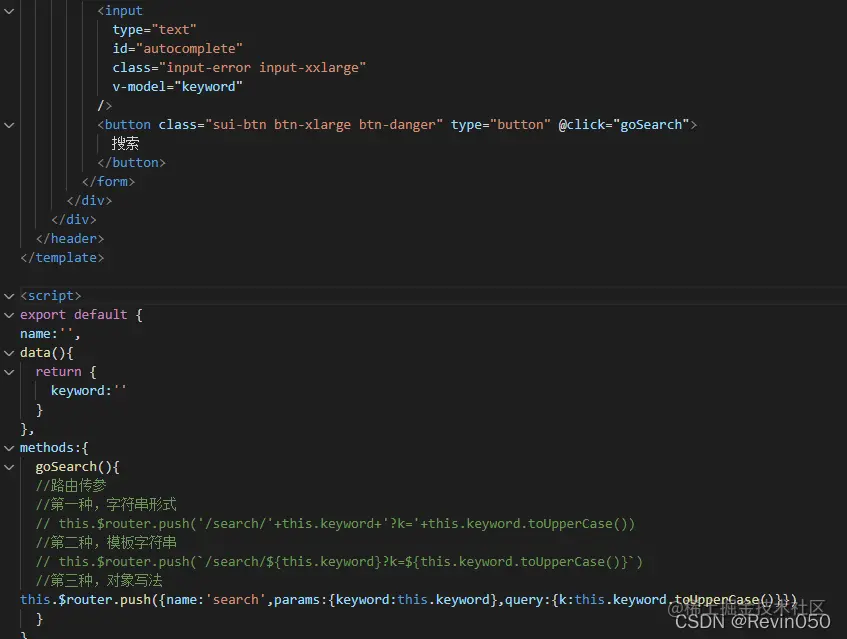Fold the export default block chevron
The width and height of the screenshot is (847, 639).
[9, 315]
